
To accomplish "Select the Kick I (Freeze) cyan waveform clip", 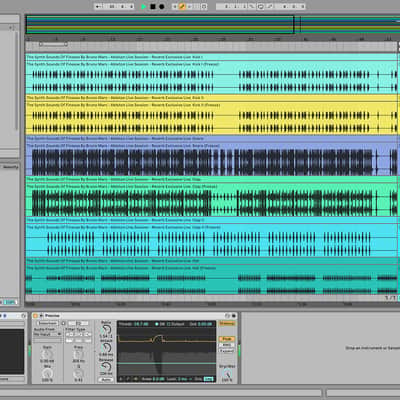I will click(x=211, y=77).
